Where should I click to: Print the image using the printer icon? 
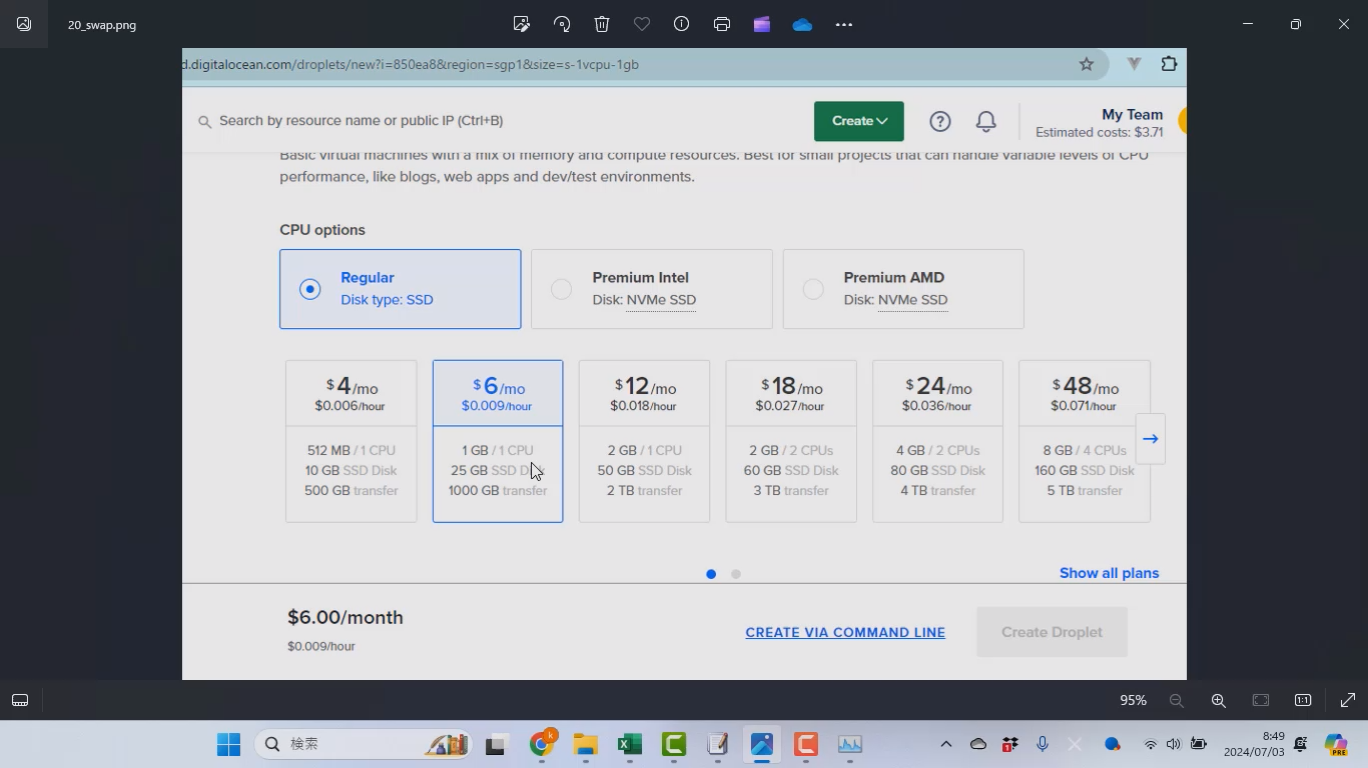pos(722,24)
